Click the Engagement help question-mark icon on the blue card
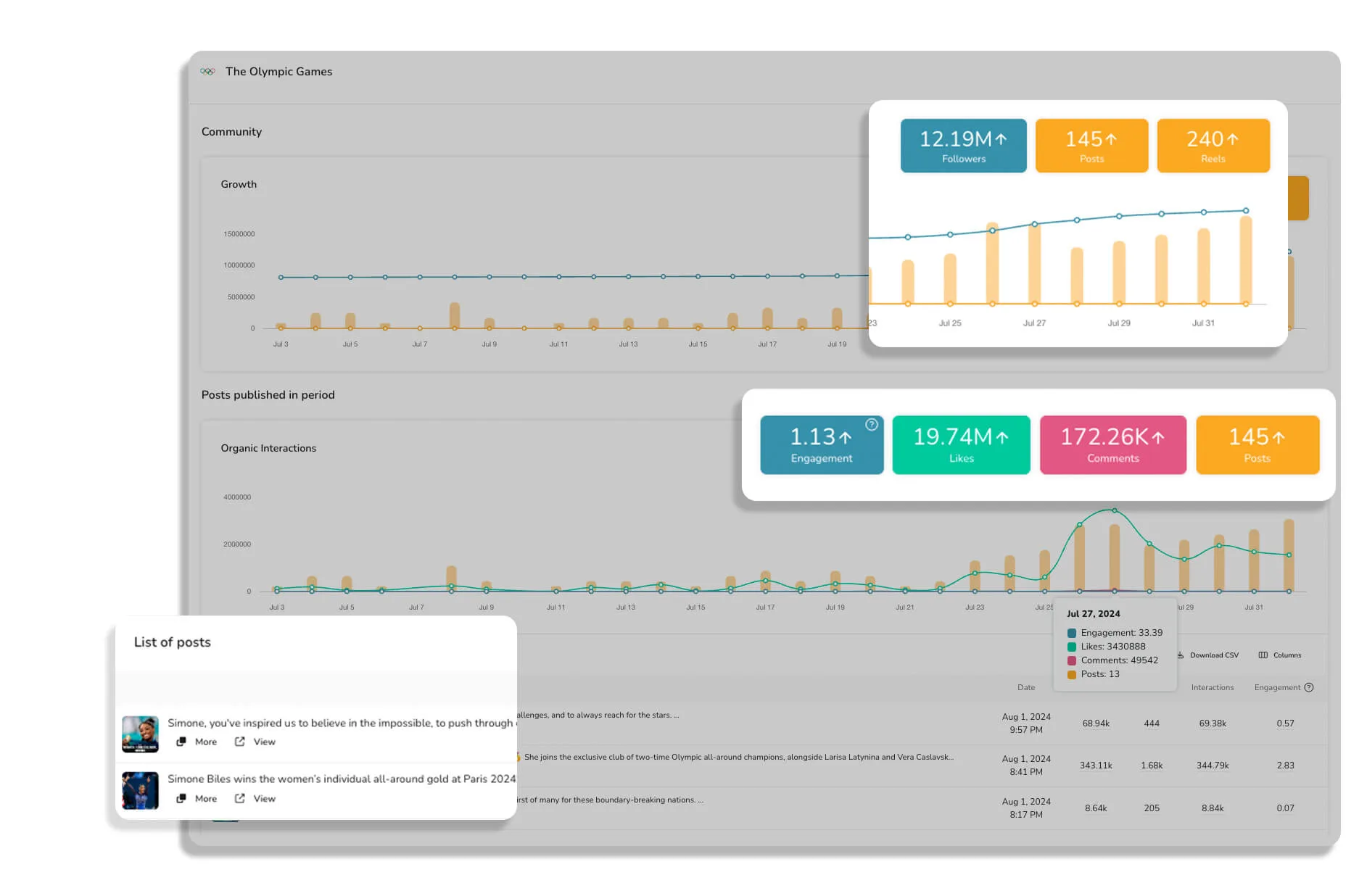The height and width of the screenshot is (896, 1367). pos(872,425)
